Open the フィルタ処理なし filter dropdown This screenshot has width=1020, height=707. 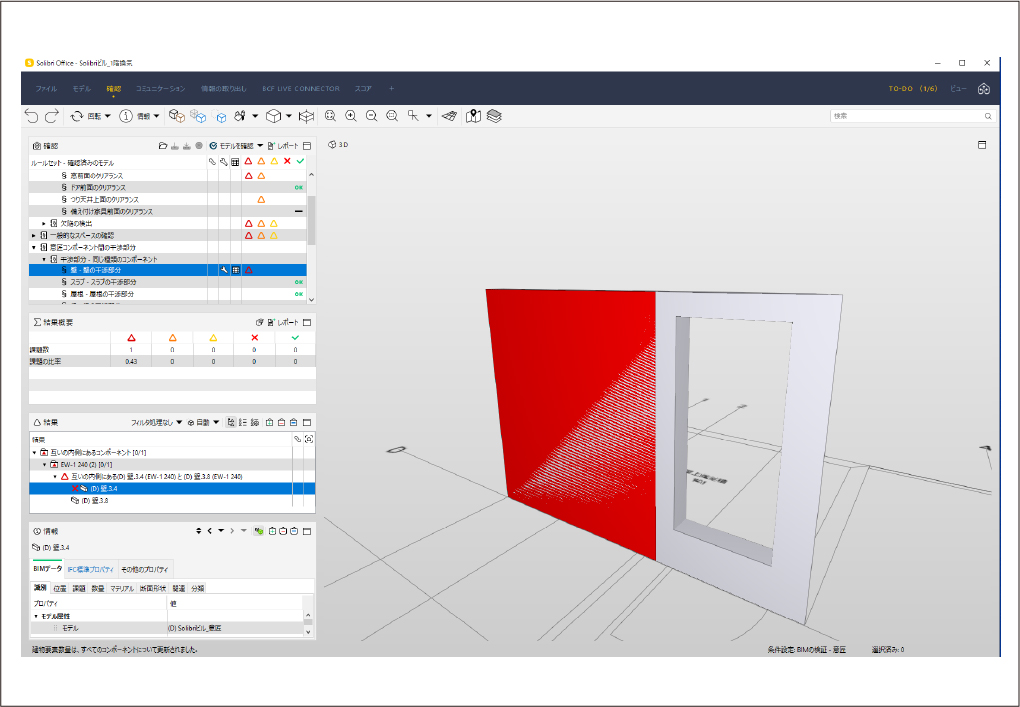tap(157, 423)
